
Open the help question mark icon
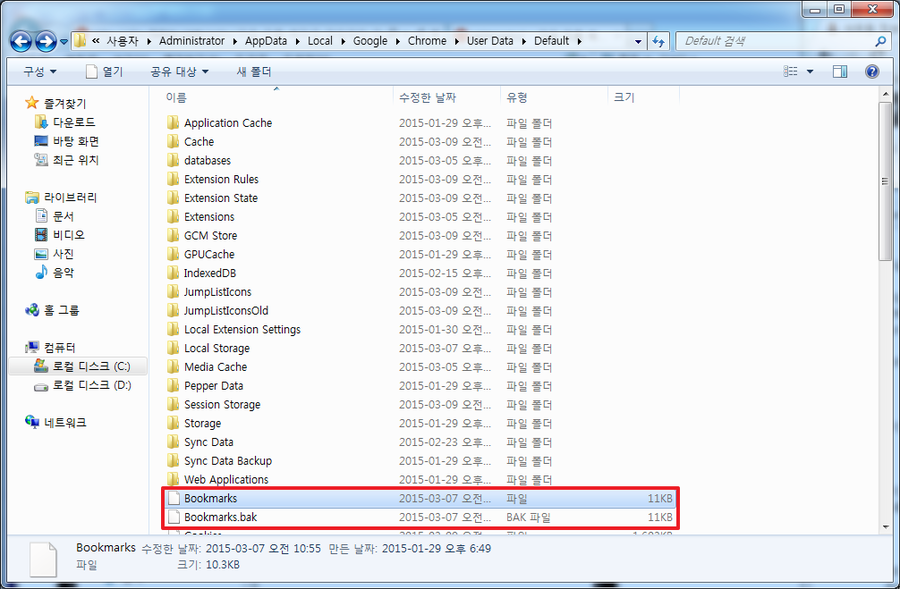click(x=872, y=72)
